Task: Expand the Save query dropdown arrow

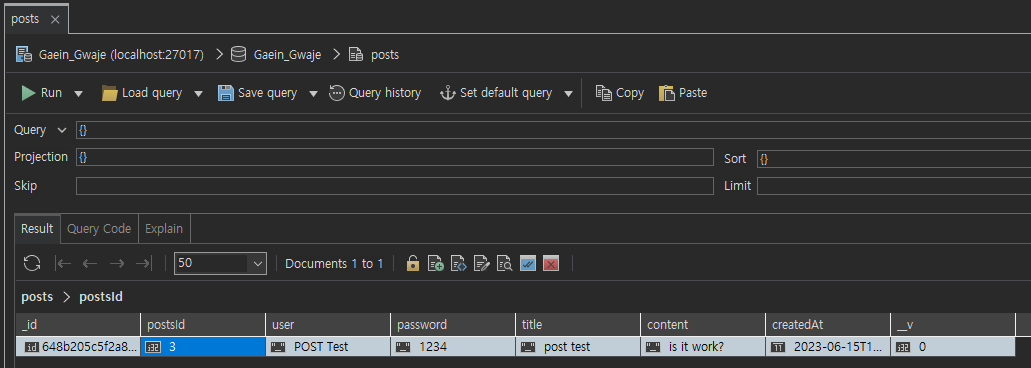Action: click(x=314, y=94)
